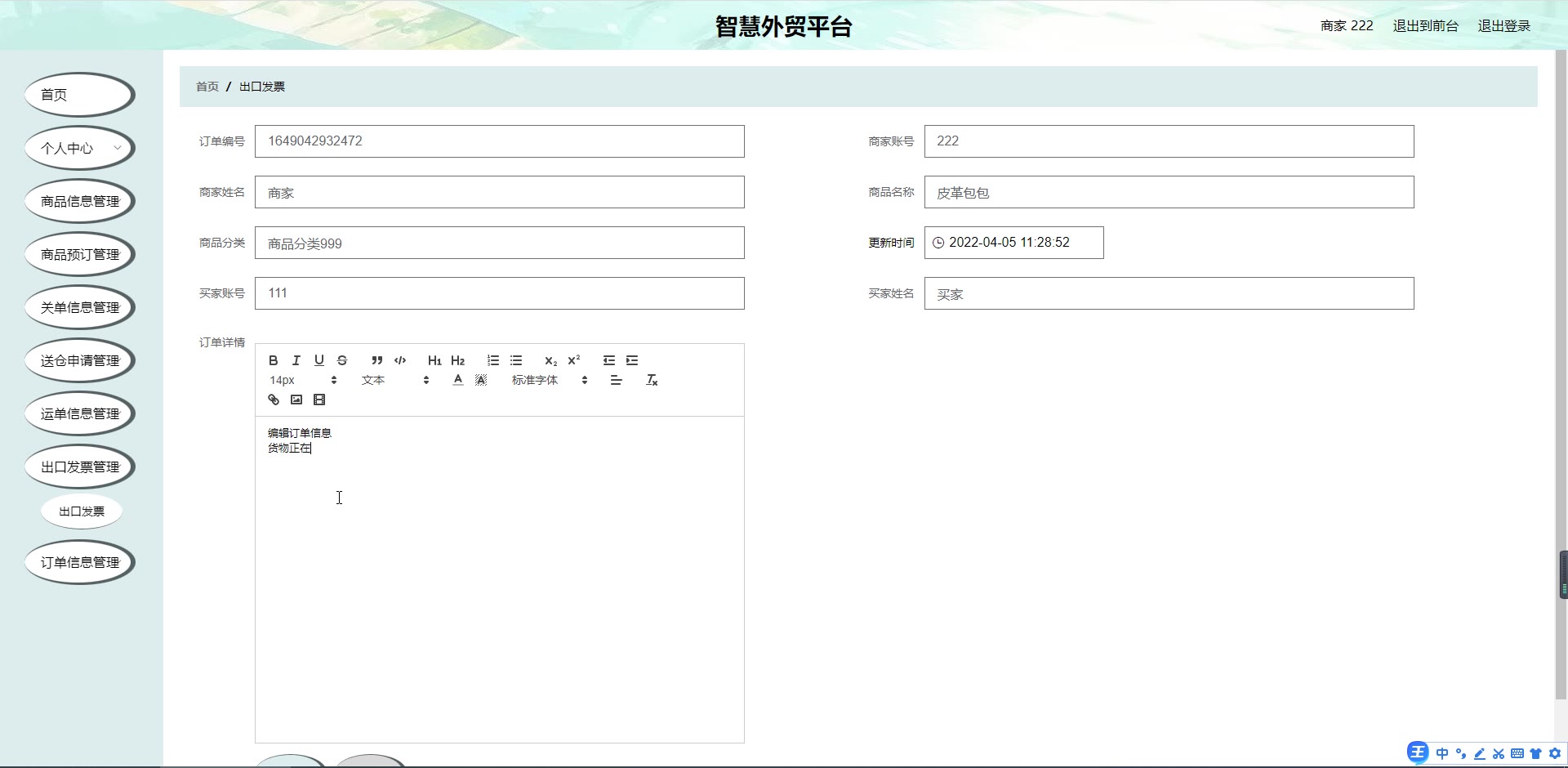Open the 文本 heading style dropdown
This screenshot has height=768, width=1568.
coord(395,380)
